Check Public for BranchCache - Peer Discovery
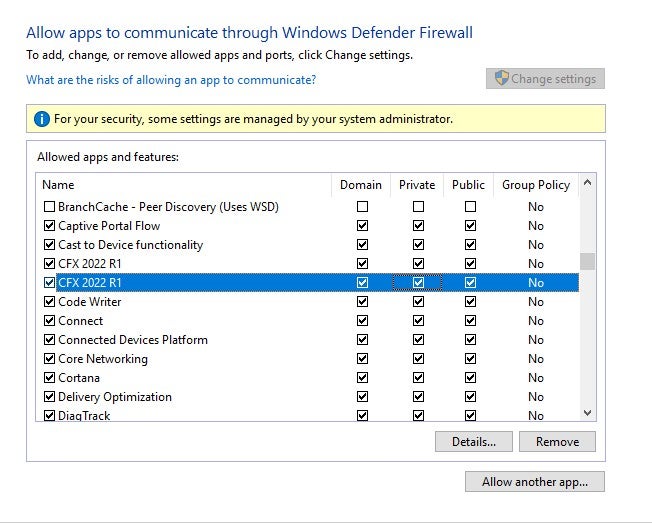 pyautogui.click(x=470, y=207)
